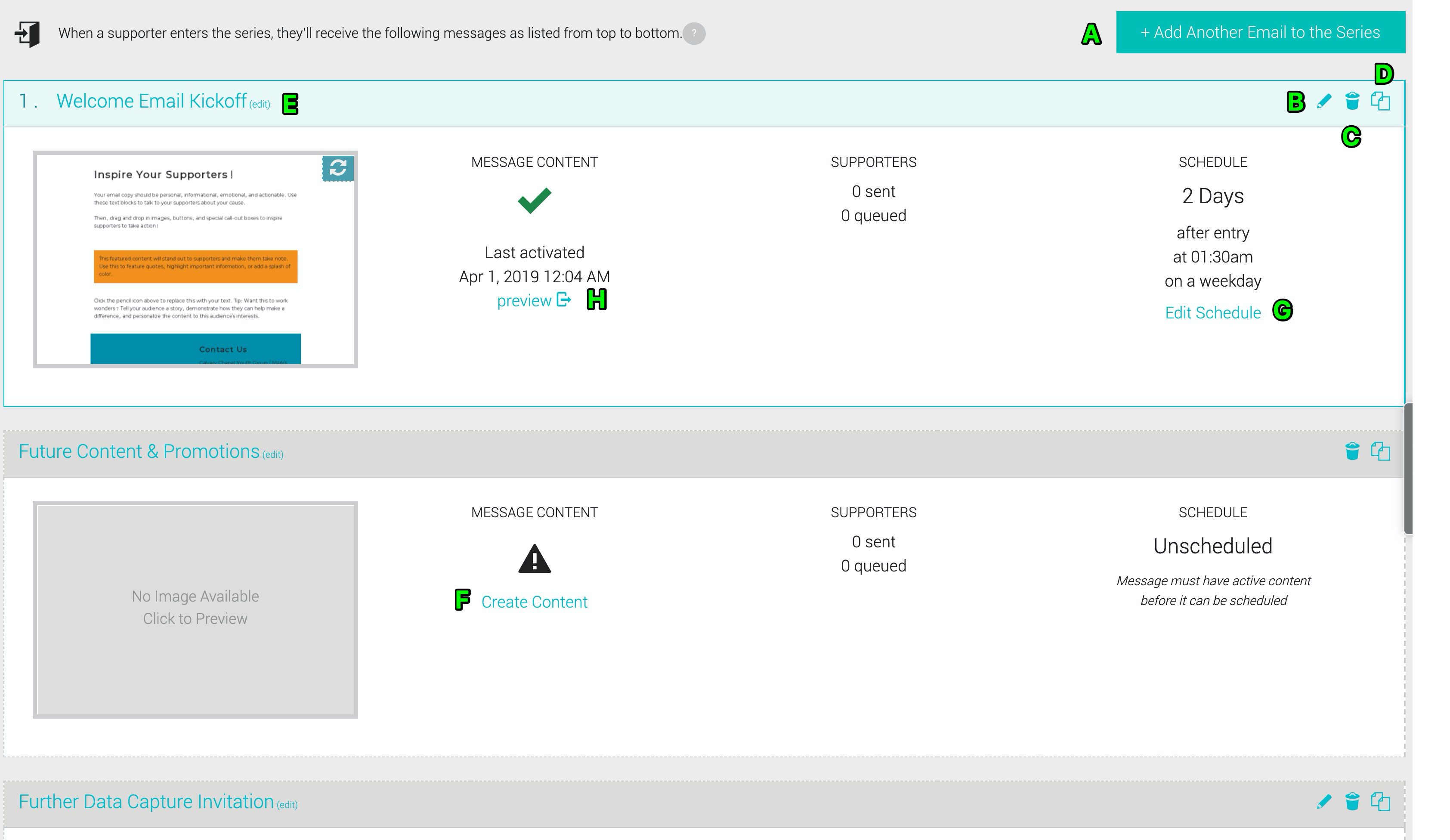Click the series entry arrow icon

coord(27,34)
